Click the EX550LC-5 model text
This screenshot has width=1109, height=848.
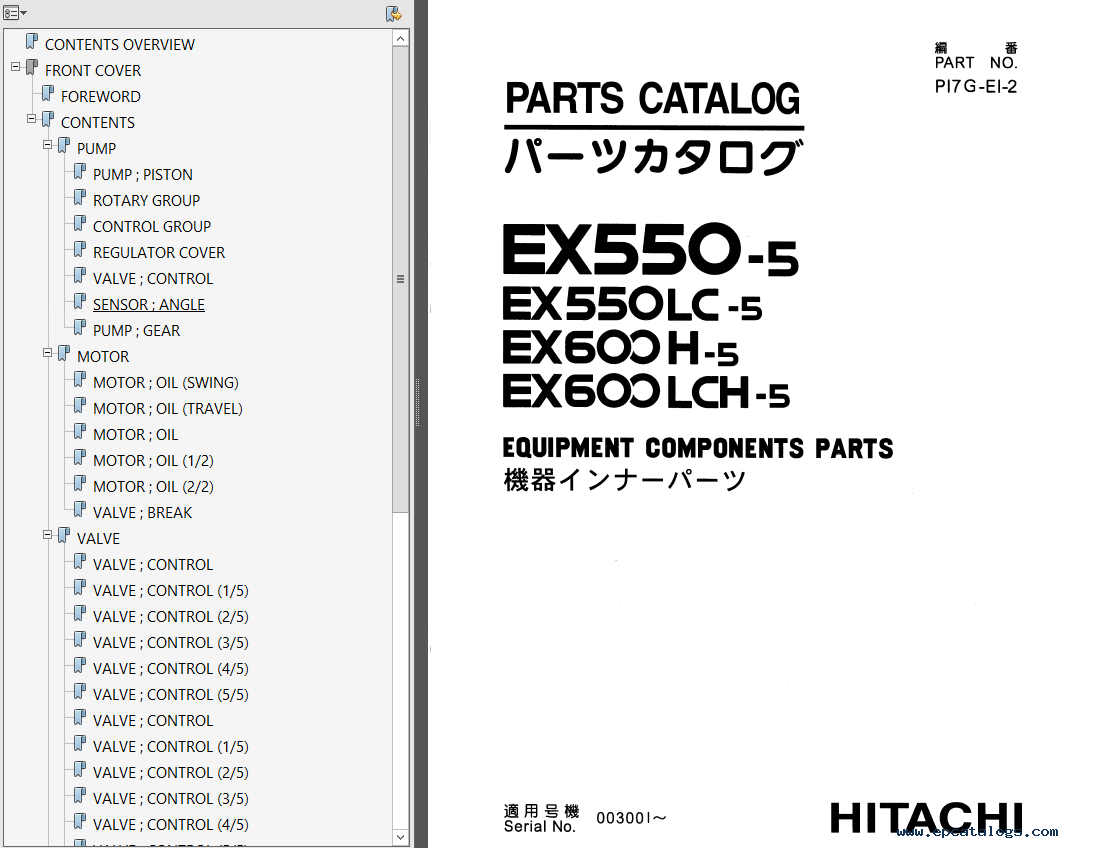coord(632,304)
